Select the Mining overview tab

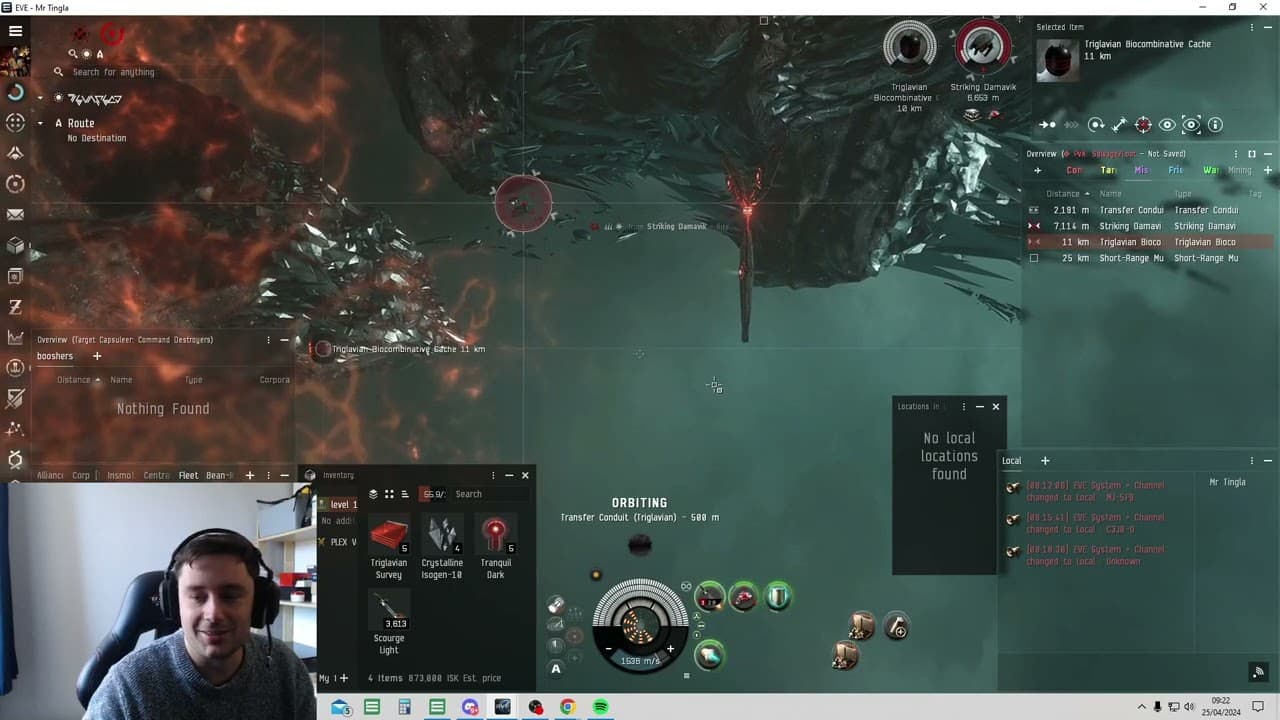pos(1239,170)
